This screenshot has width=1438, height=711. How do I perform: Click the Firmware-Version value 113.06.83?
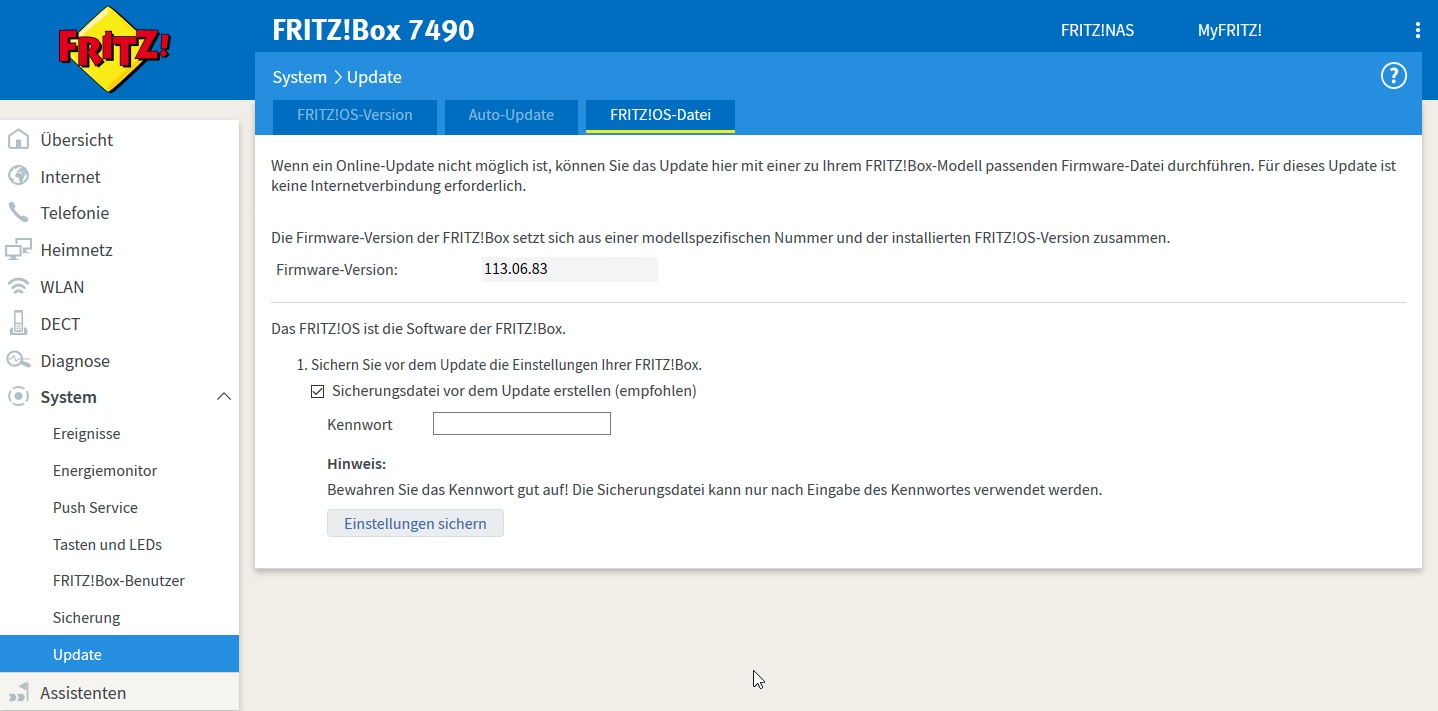tap(569, 269)
